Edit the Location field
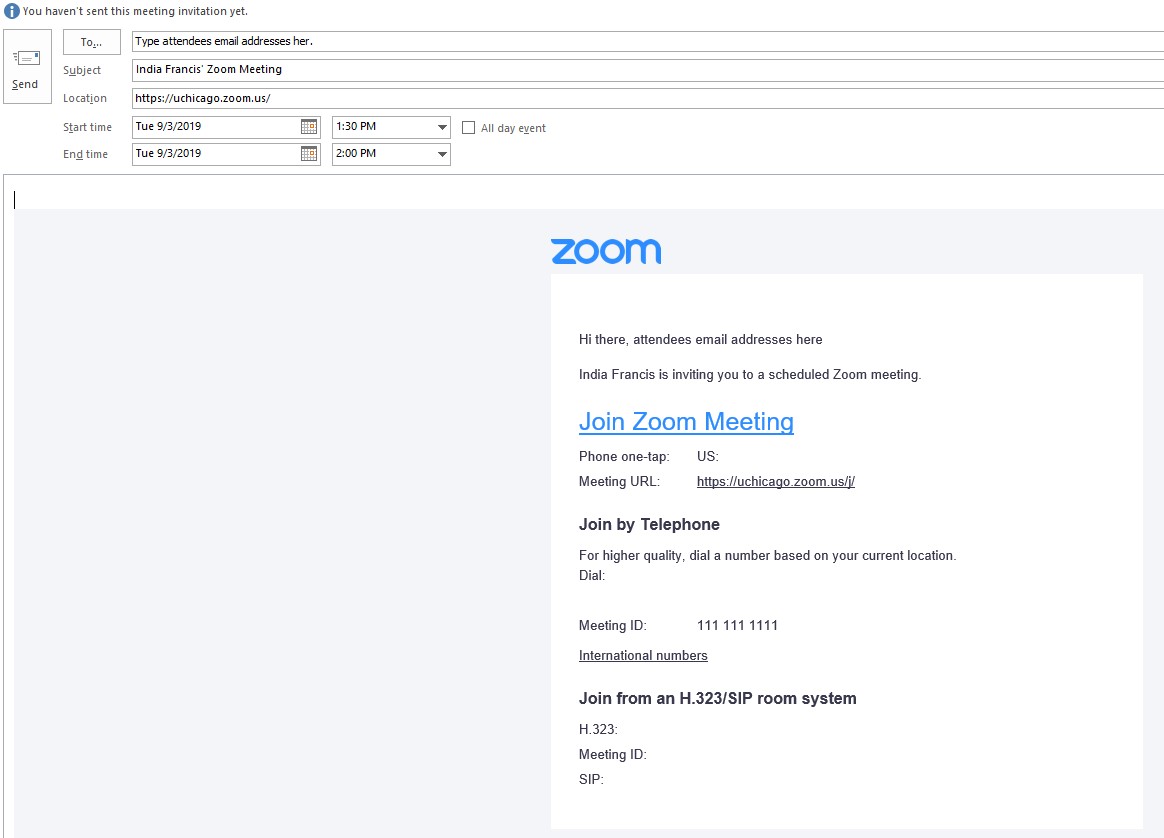The height and width of the screenshot is (838, 1164). click(x=647, y=98)
